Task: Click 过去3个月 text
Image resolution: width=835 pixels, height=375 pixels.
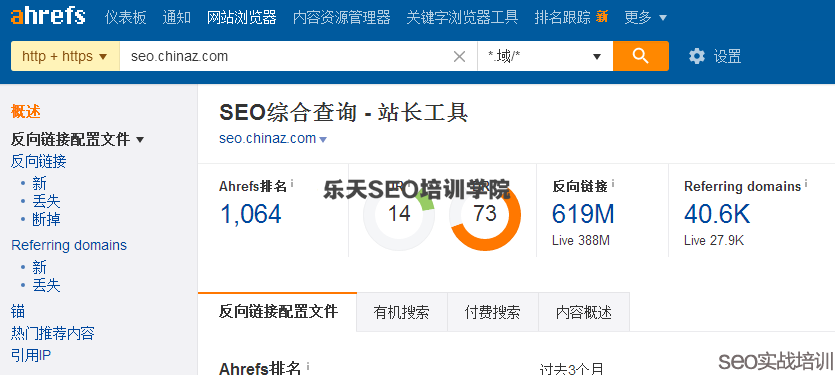Action: 572,369
